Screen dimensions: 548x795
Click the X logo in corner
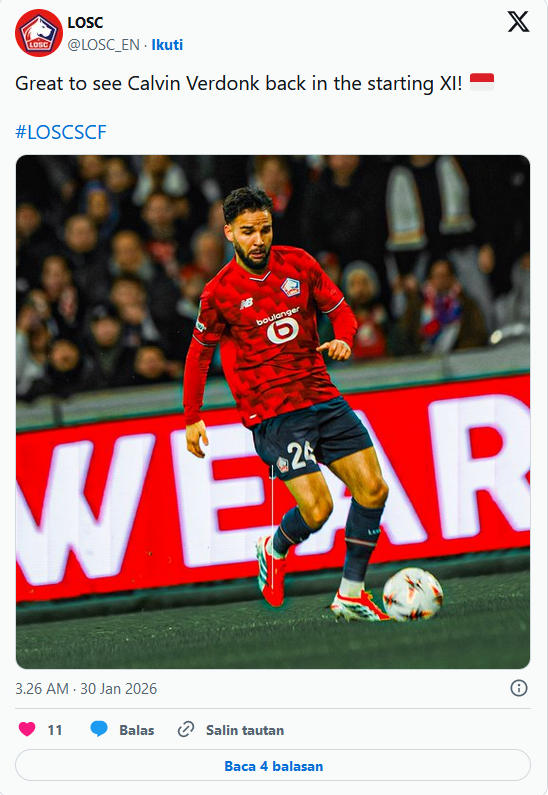click(519, 22)
